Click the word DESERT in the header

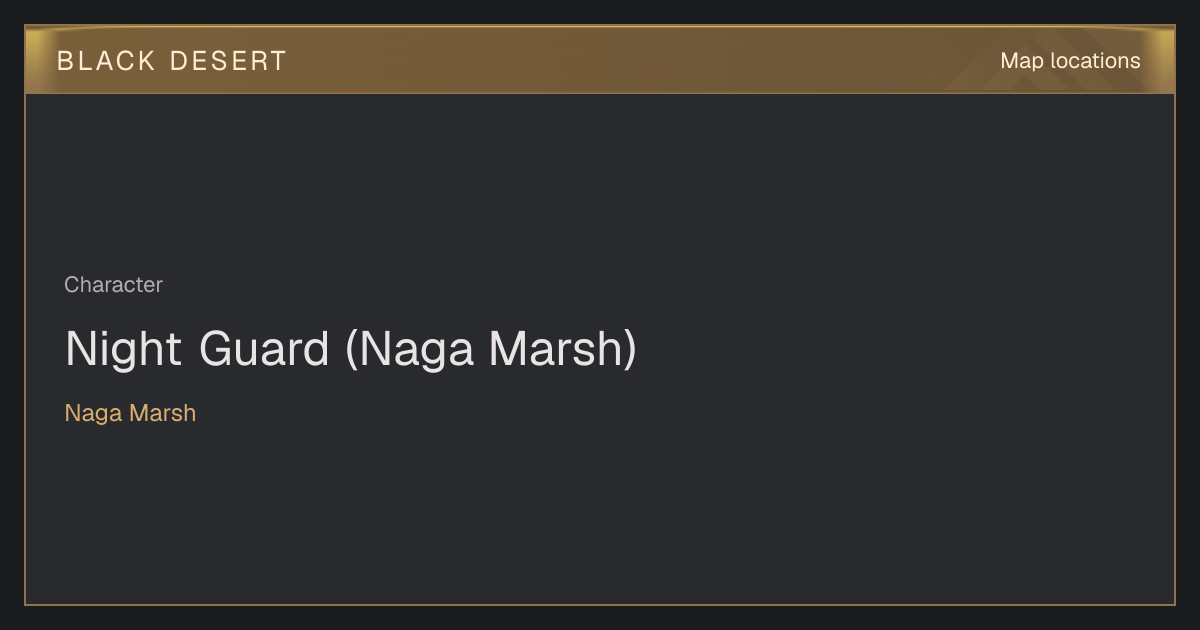(x=228, y=61)
